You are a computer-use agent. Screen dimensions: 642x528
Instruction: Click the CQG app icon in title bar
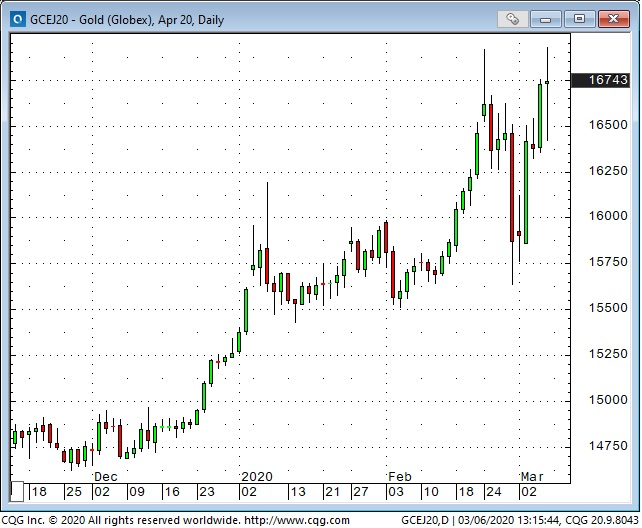18,19
